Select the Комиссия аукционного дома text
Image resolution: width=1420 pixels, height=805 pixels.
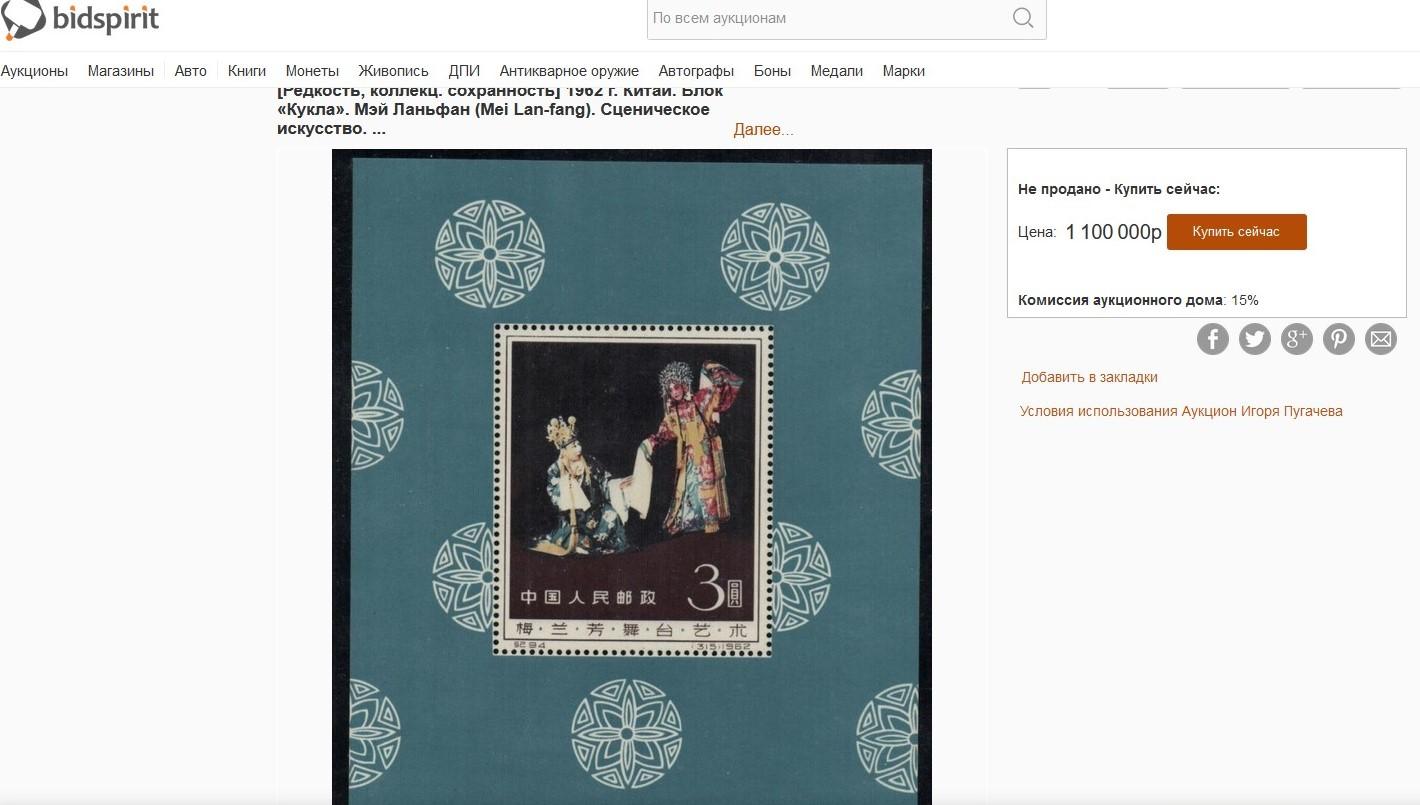(x=1120, y=300)
